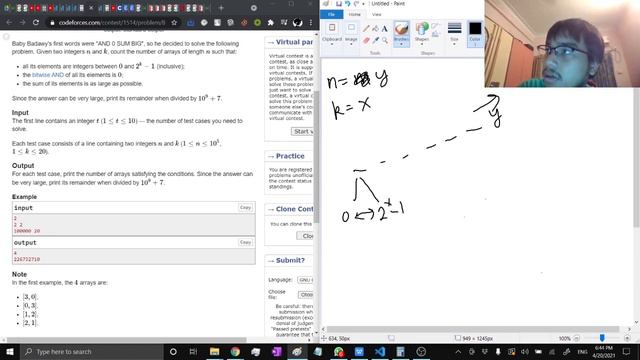Screen dimensions: 640x360
Task: Open the Chrome extensions puzzle icon
Action: (x=271, y=22)
